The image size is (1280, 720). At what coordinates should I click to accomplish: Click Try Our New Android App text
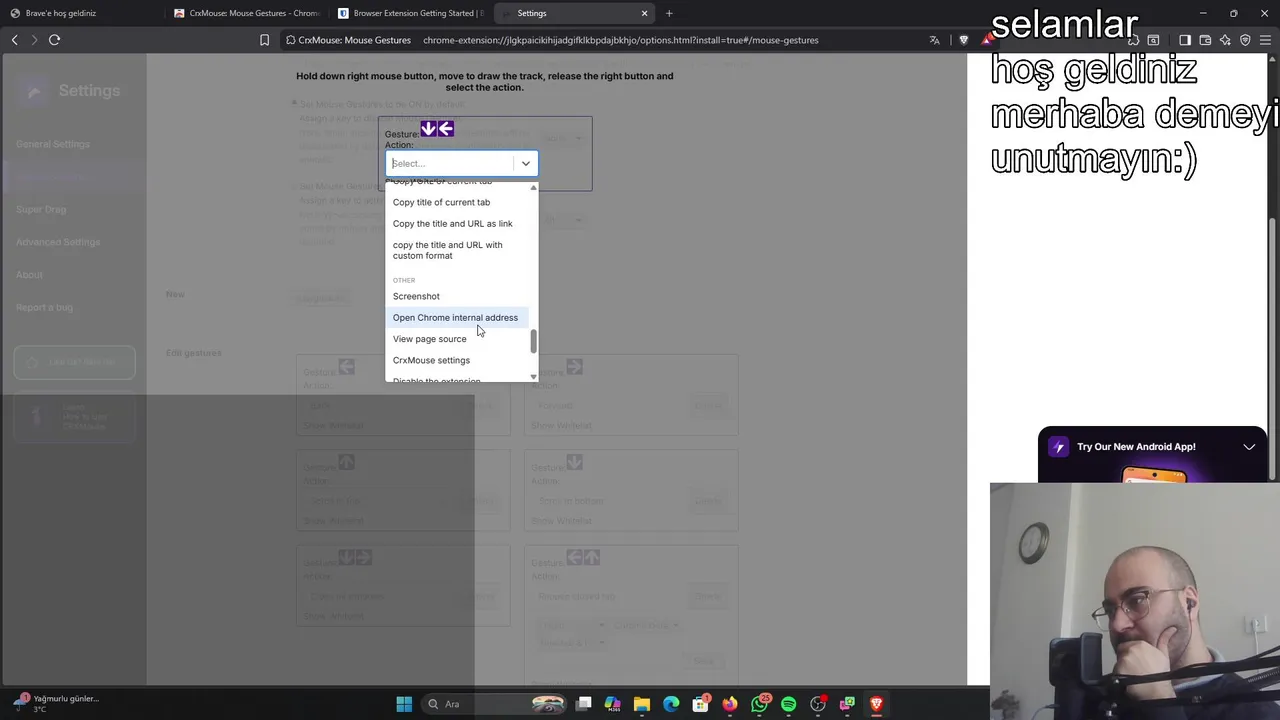[x=1136, y=447]
